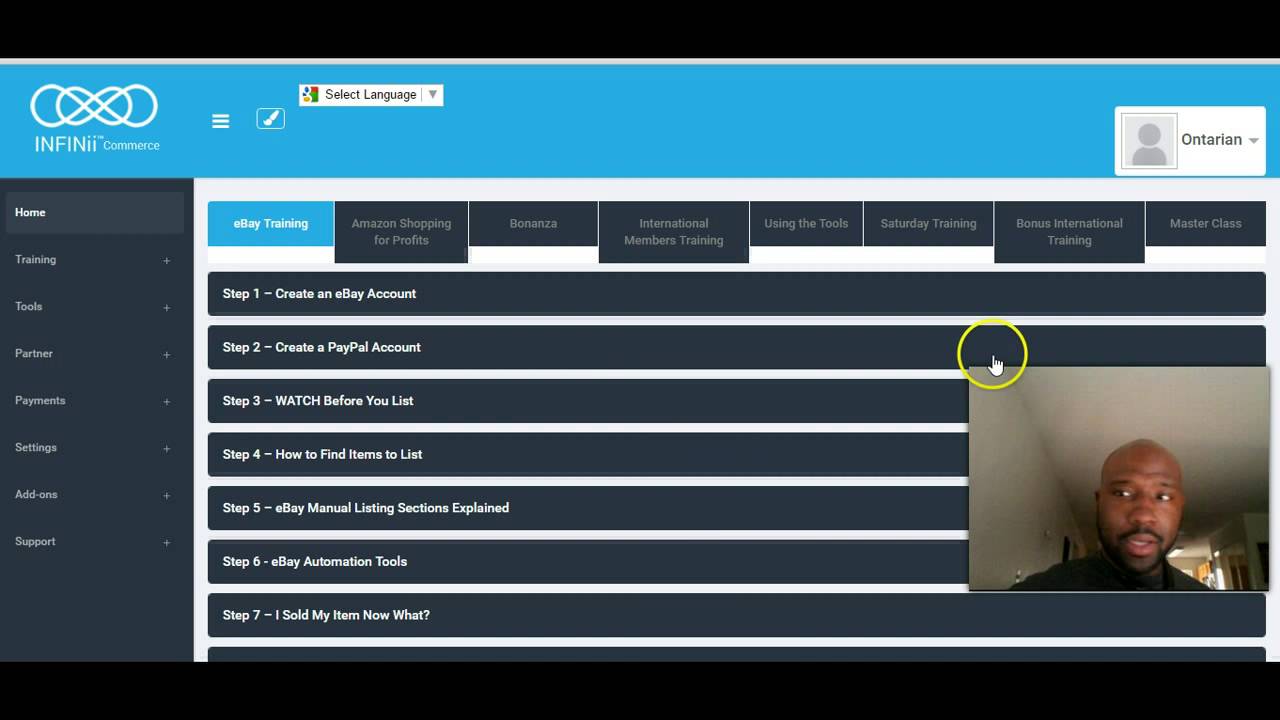
Task: Open International Members Training tab
Action: coord(674,232)
